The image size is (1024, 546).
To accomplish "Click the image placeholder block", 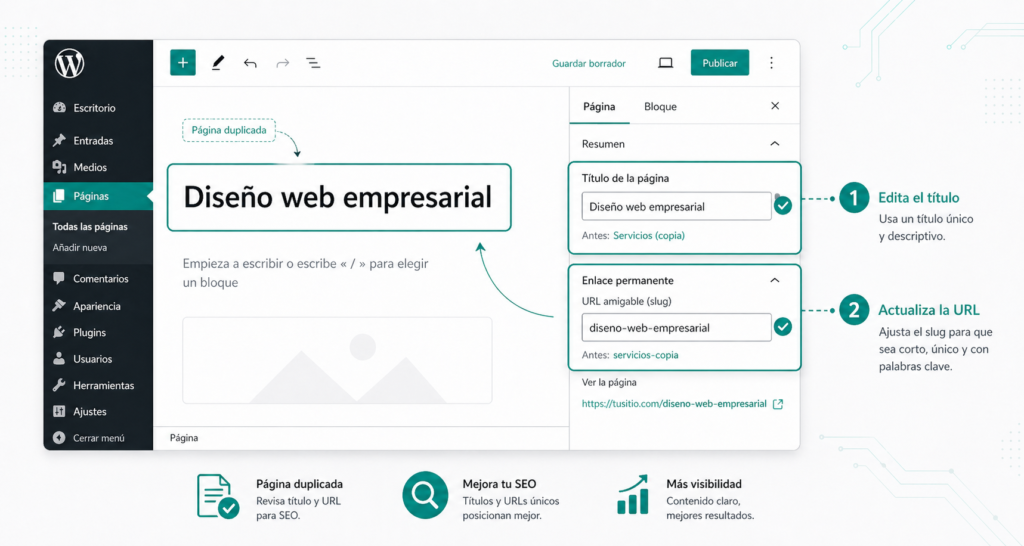I will coord(337,361).
